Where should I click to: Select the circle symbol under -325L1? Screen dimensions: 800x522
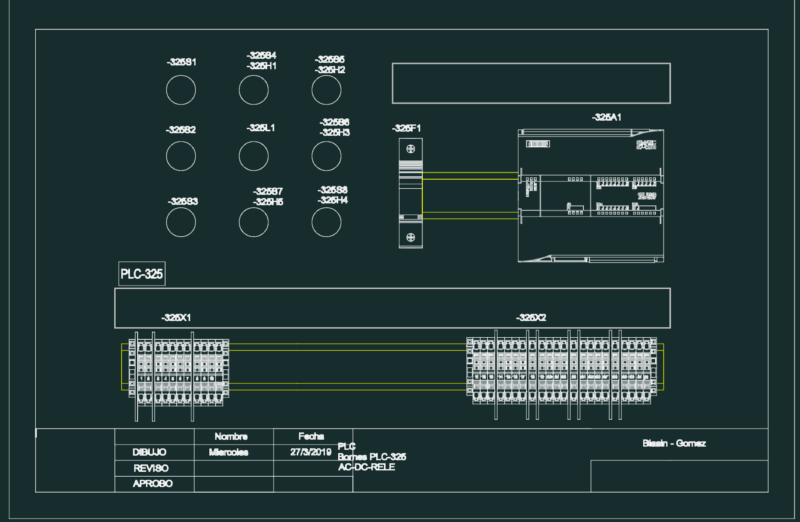click(x=254, y=156)
